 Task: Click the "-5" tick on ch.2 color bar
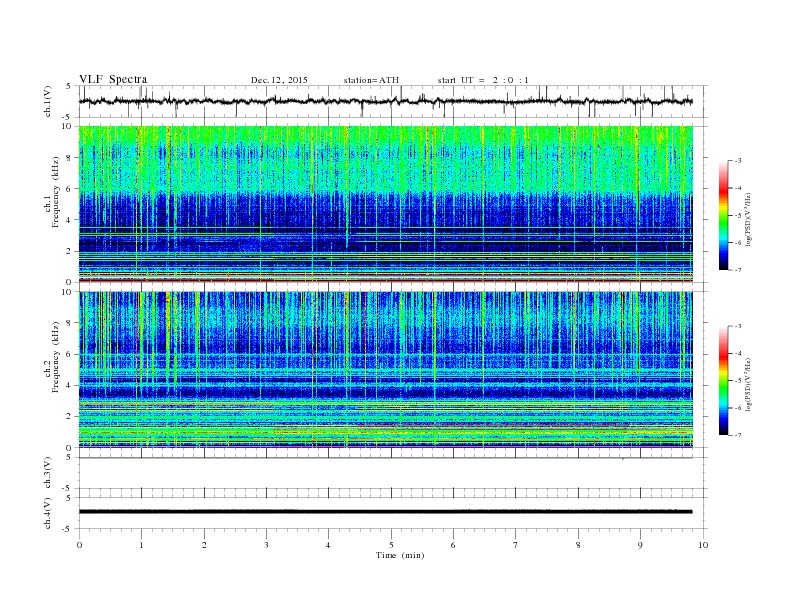click(738, 381)
